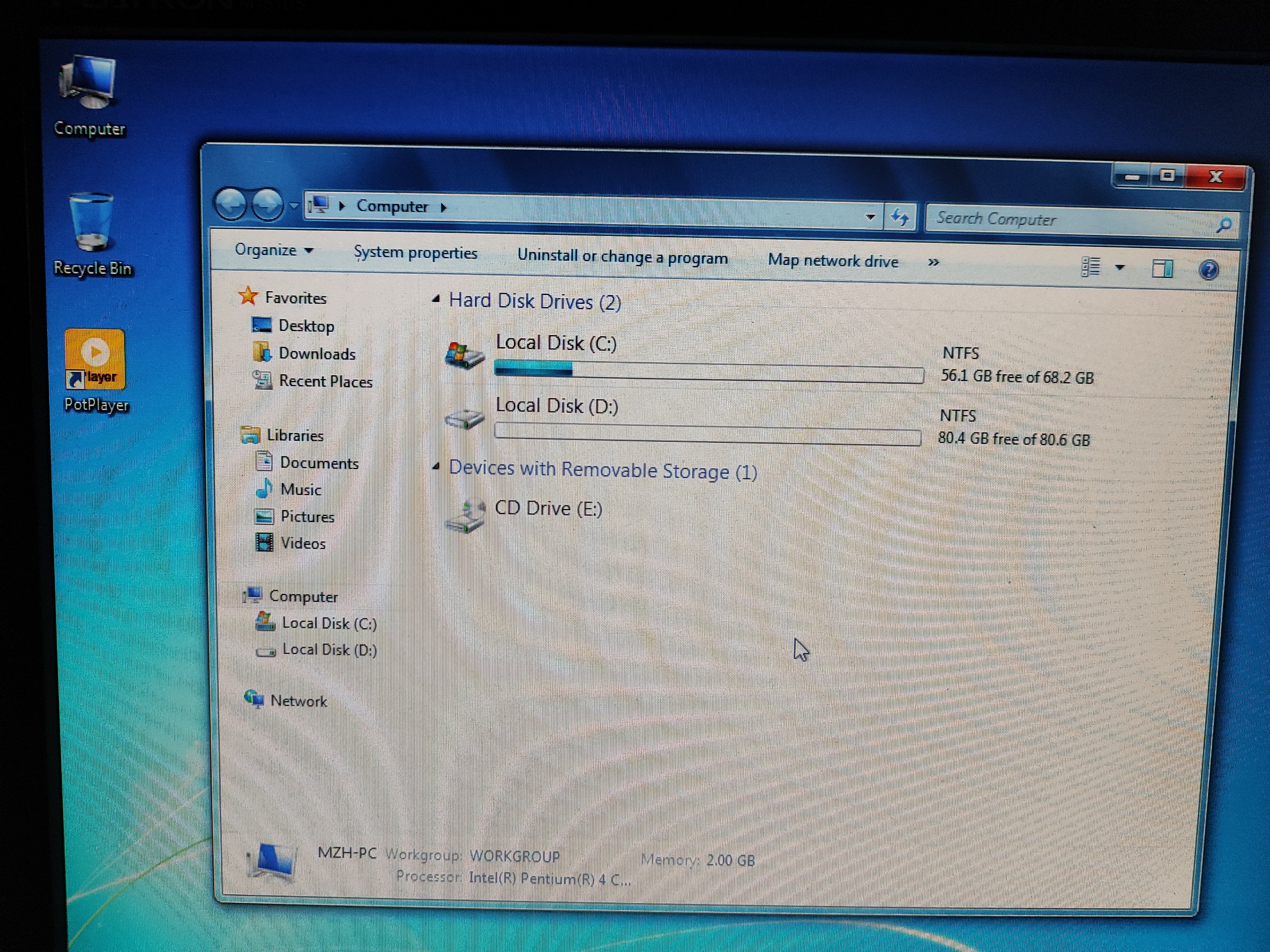Click the Search Computer input field
The width and height of the screenshot is (1270, 952).
1068,220
